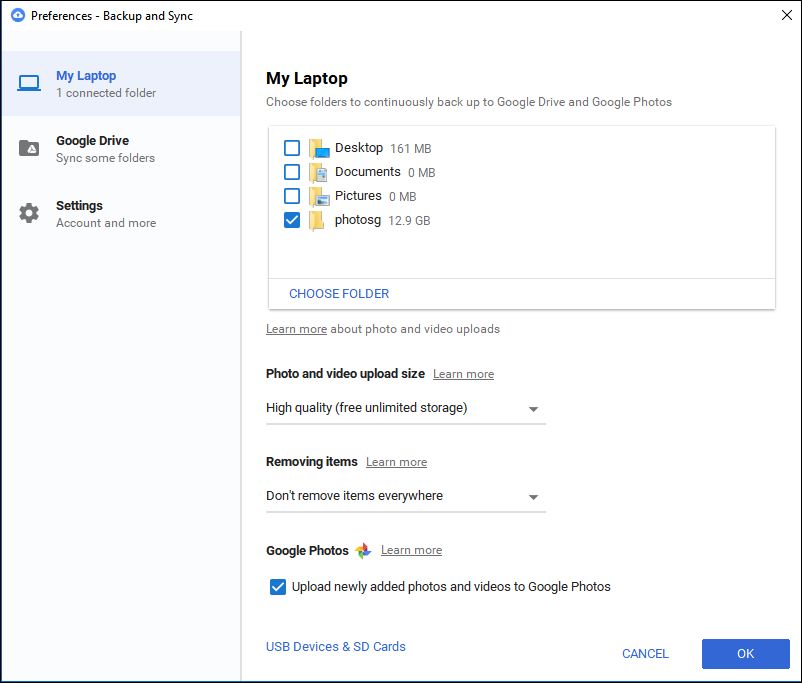
Task: Open Learn more beside Google Photos
Action: 411,550
